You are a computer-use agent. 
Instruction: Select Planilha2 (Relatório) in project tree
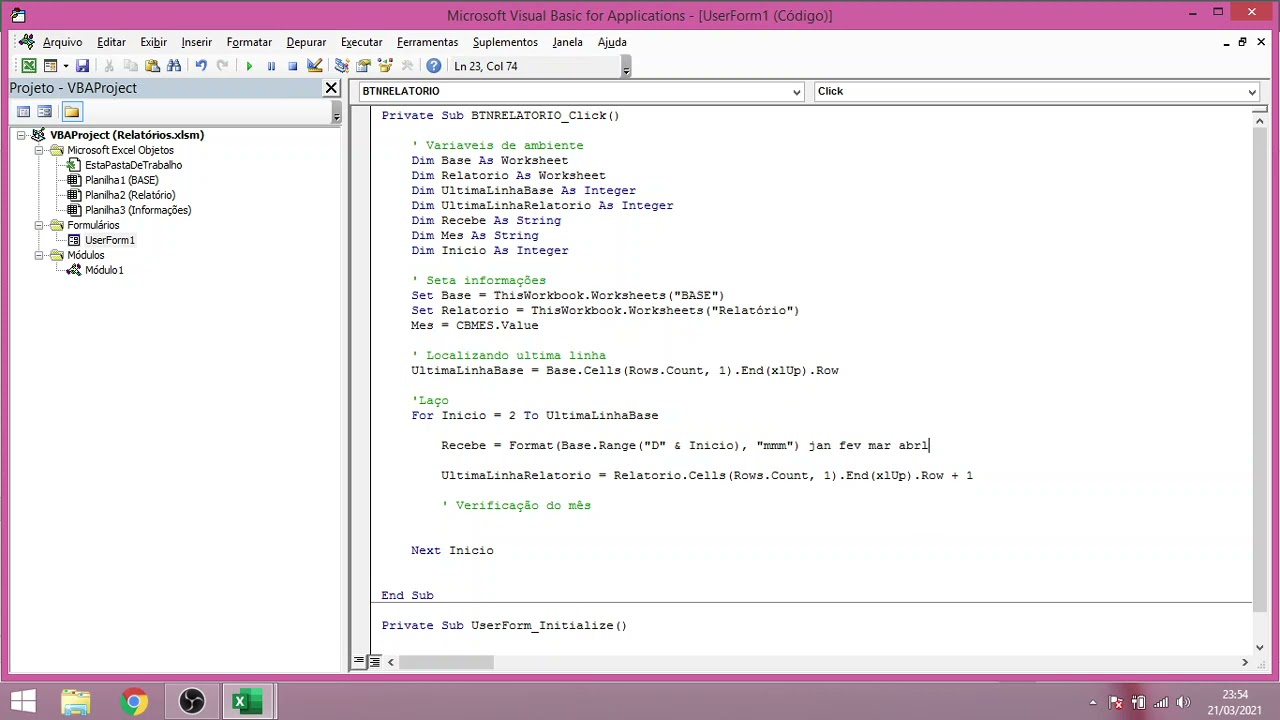130,195
